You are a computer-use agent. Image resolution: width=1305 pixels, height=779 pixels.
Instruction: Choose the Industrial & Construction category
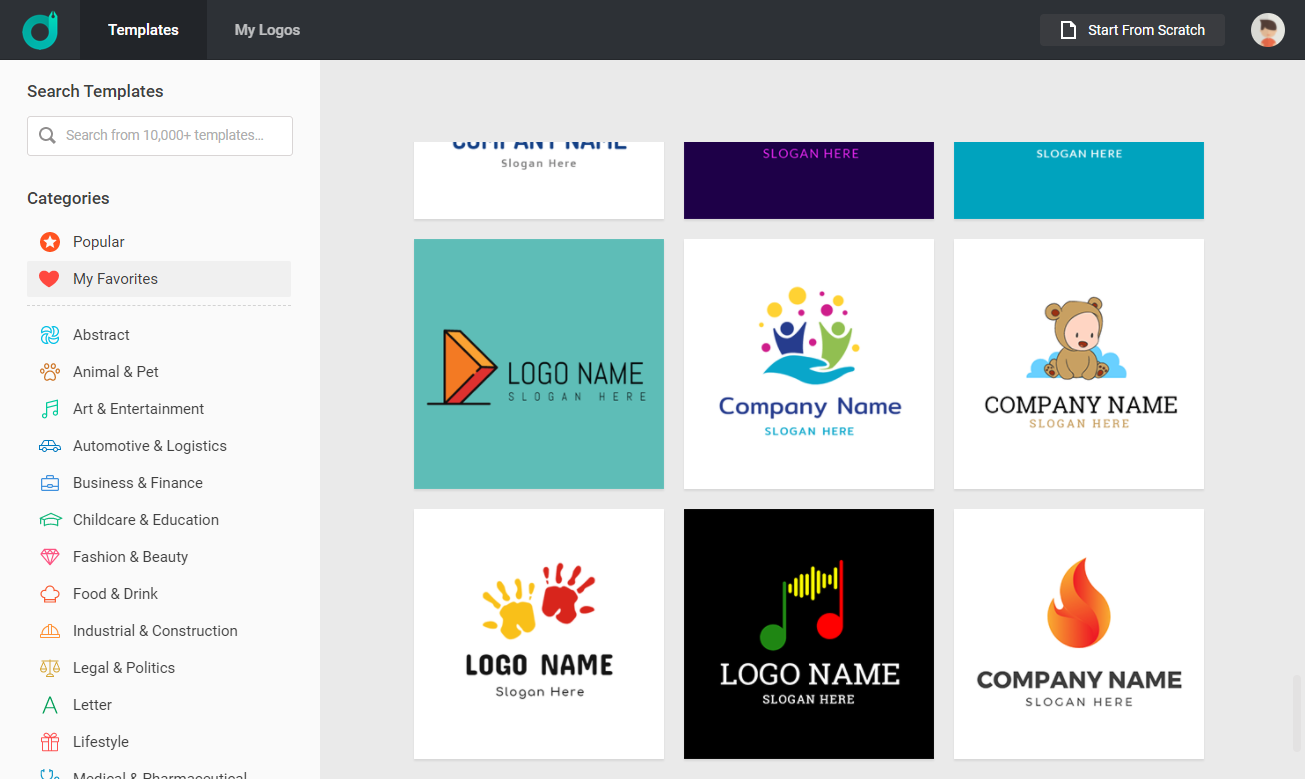click(x=159, y=631)
